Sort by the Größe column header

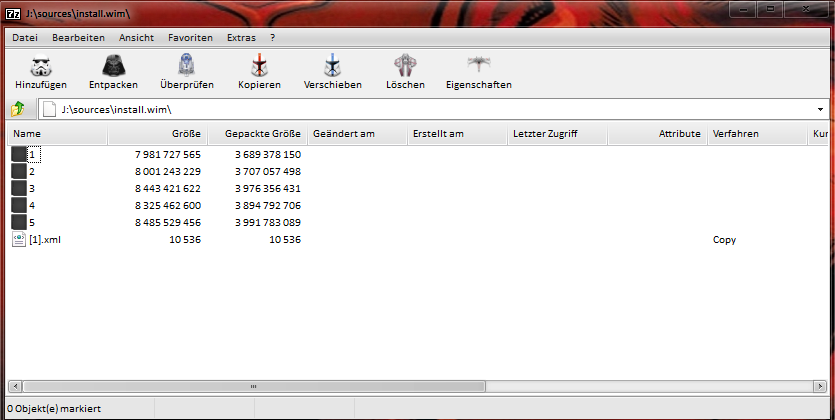click(x=158, y=134)
